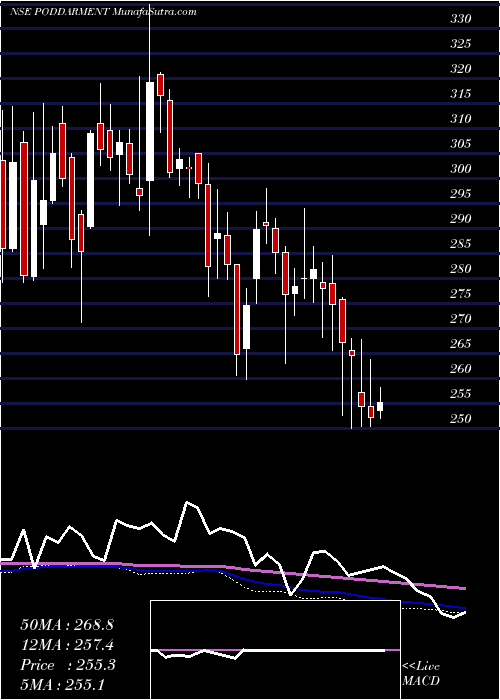Click the 290 price axis label
500x700 pixels.
coord(460,219)
